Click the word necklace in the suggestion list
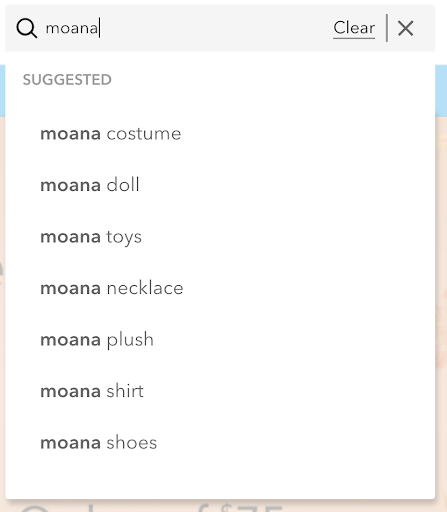 pos(145,288)
